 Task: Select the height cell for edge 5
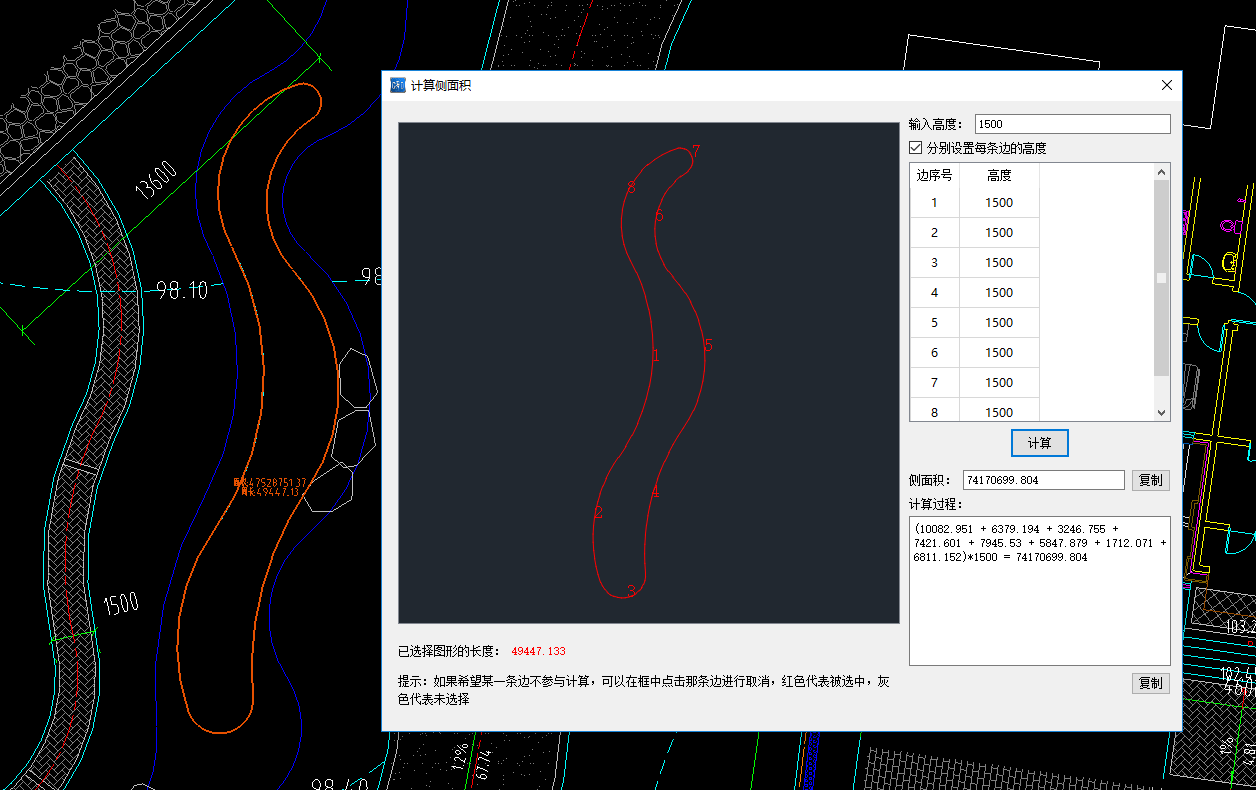[999, 323]
